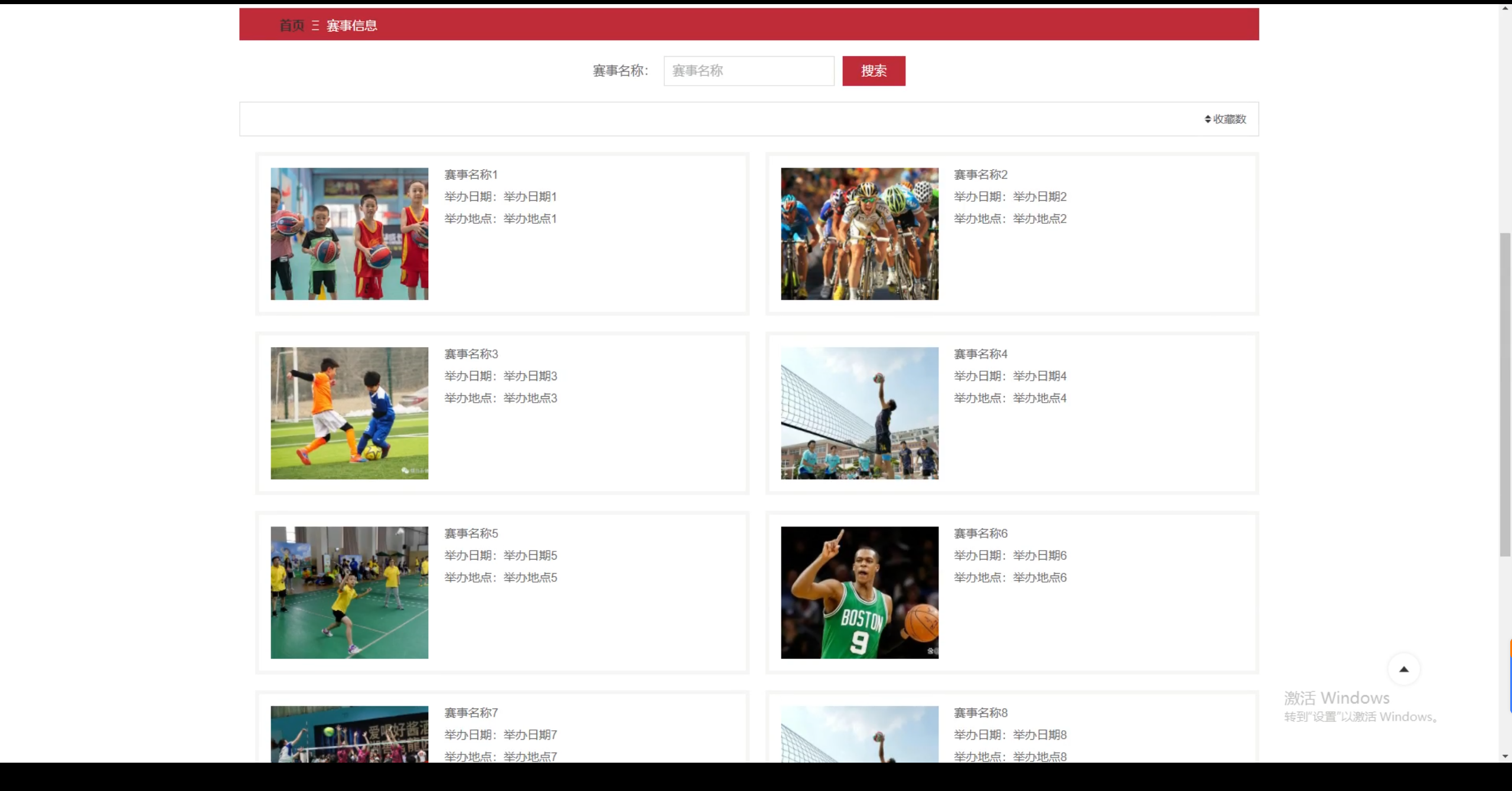Screen dimensions: 1512x791
Task: Open the badminton court thumbnail of 赛事名称5
Action: (349, 593)
